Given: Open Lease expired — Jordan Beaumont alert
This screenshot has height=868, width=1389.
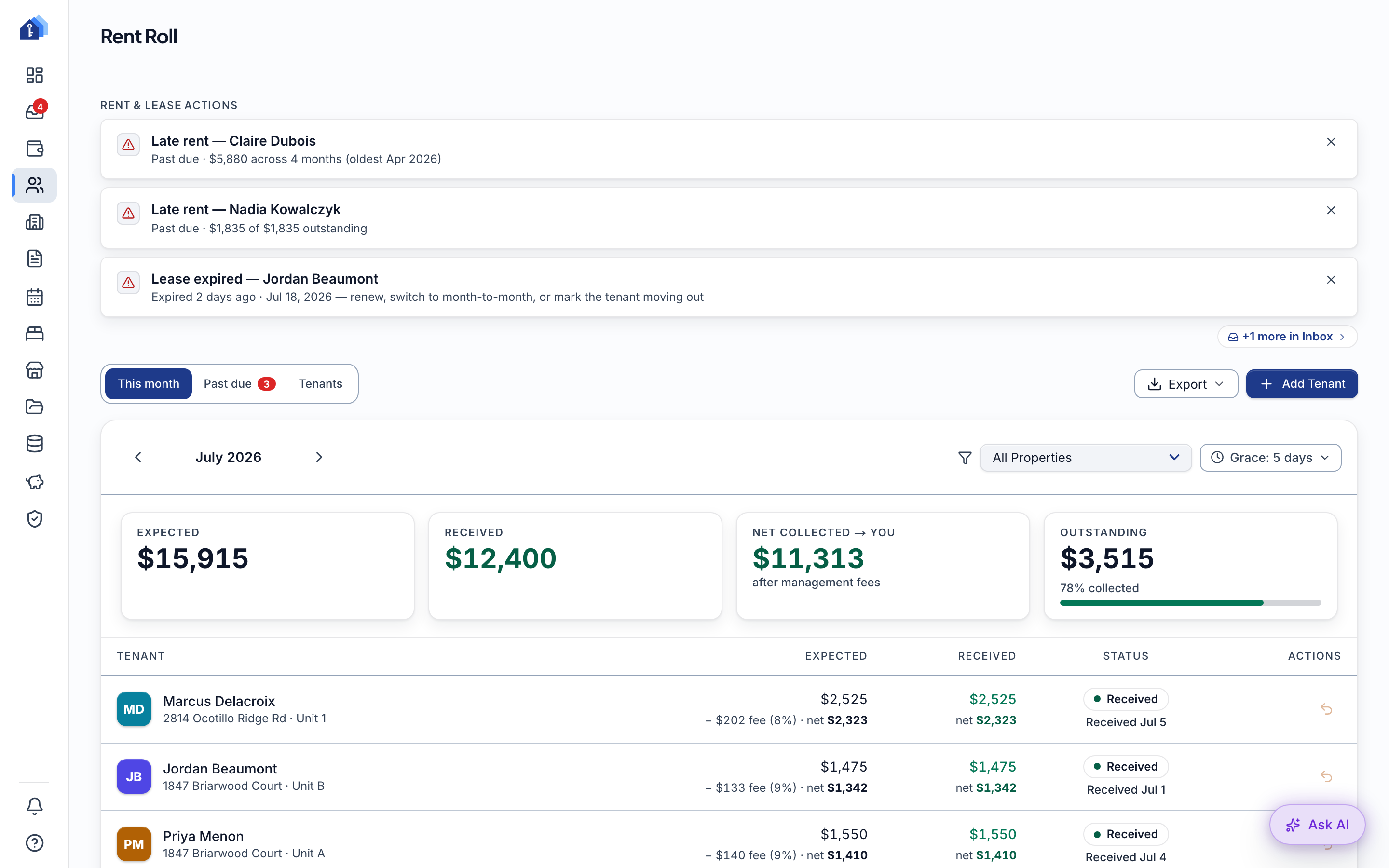Looking at the screenshot, I should tap(728, 287).
